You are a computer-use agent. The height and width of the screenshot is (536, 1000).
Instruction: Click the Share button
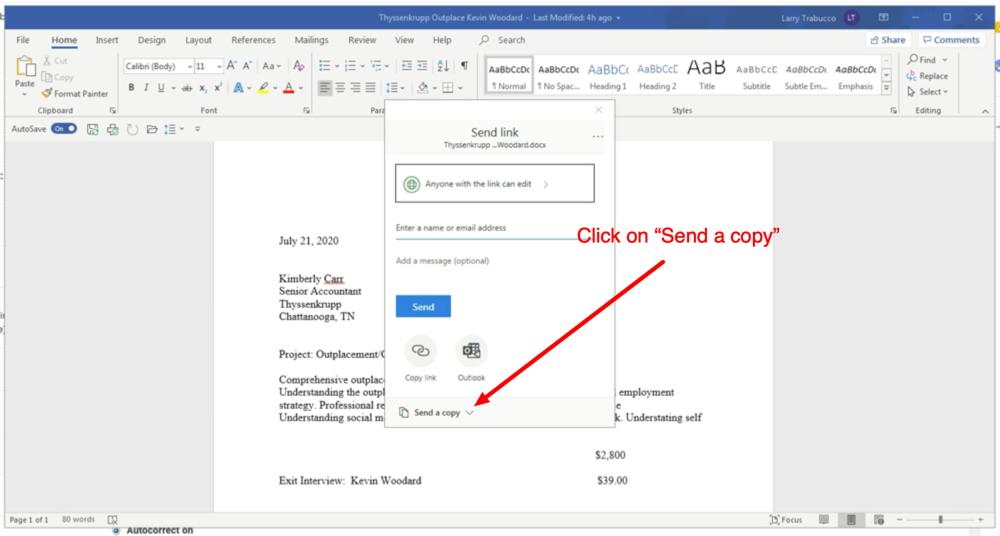pyautogui.click(x=888, y=40)
